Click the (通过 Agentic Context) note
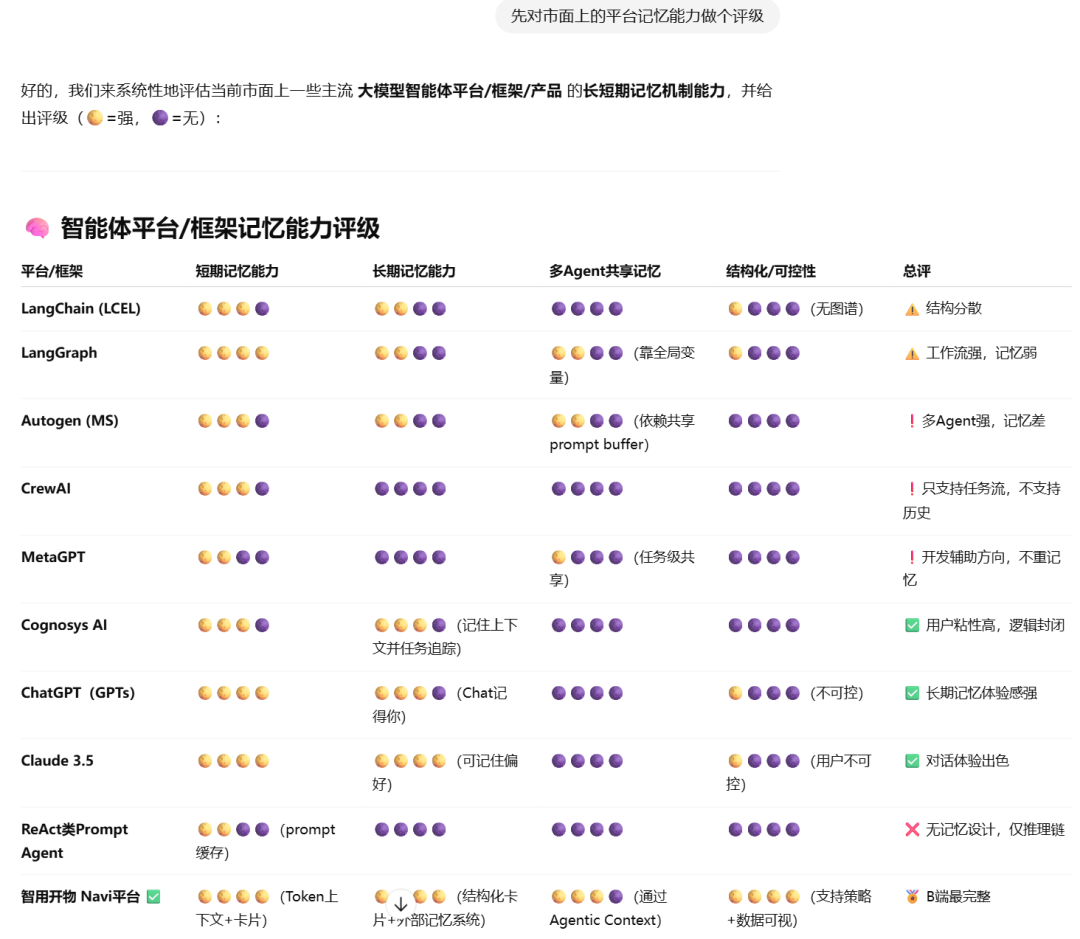 click(x=608, y=908)
